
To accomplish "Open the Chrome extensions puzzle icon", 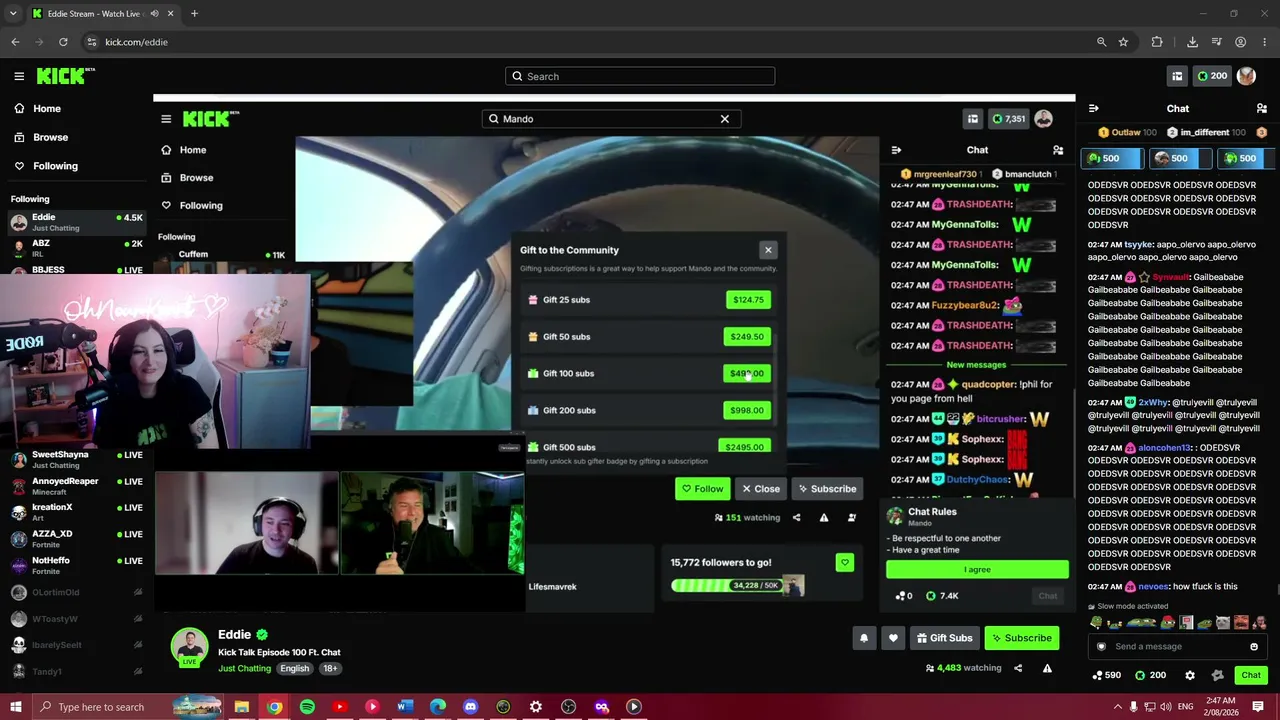I will click(x=1157, y=42).
